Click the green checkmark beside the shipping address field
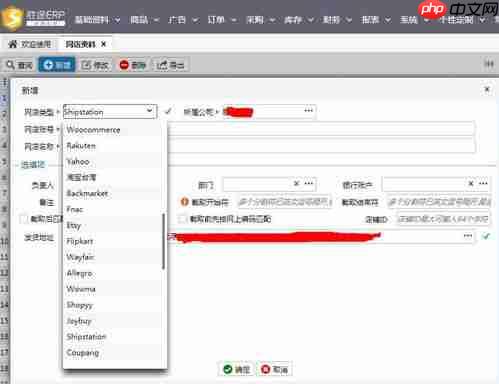Screen dimensions: 499x384 (486, 236)
